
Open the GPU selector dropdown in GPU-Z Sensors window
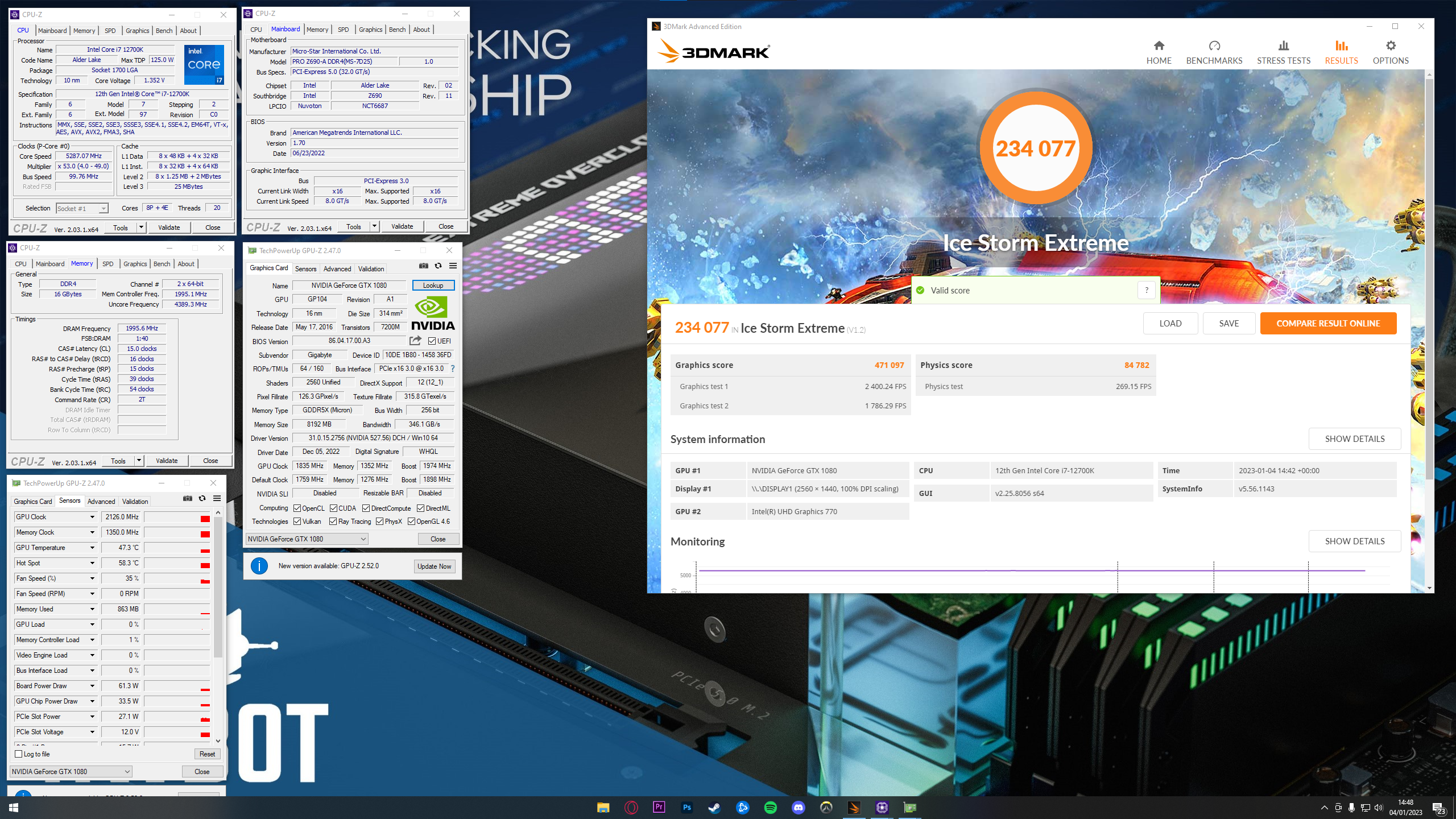pyautogui.click(x=71, y=772)
